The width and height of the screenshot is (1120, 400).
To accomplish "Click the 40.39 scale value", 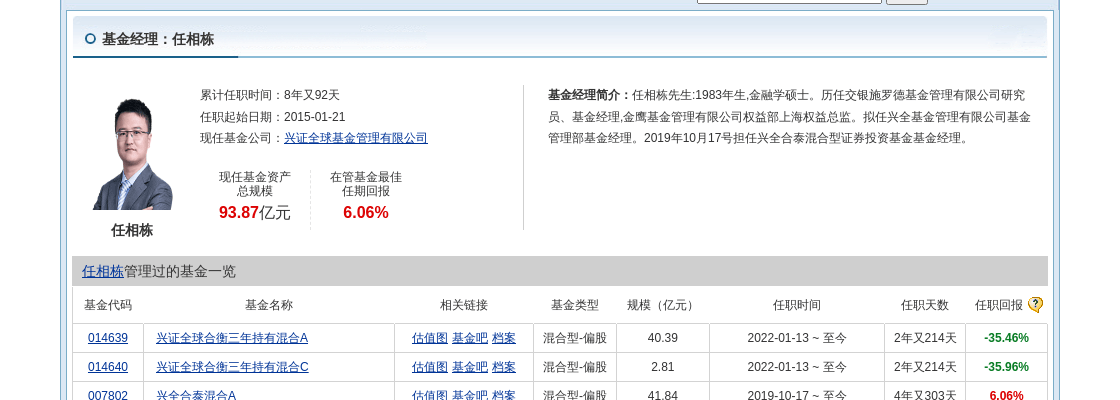I will [x=662, y=338].
